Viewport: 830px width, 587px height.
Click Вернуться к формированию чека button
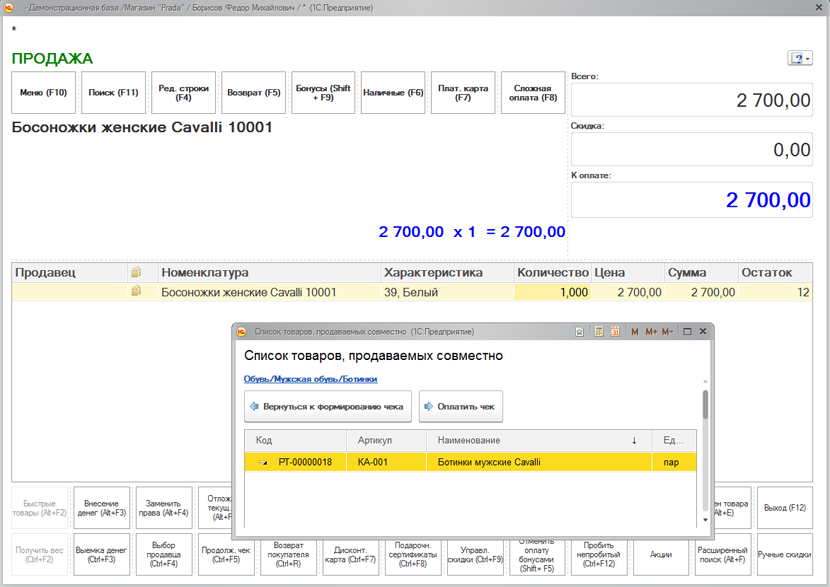click(328, 407)
